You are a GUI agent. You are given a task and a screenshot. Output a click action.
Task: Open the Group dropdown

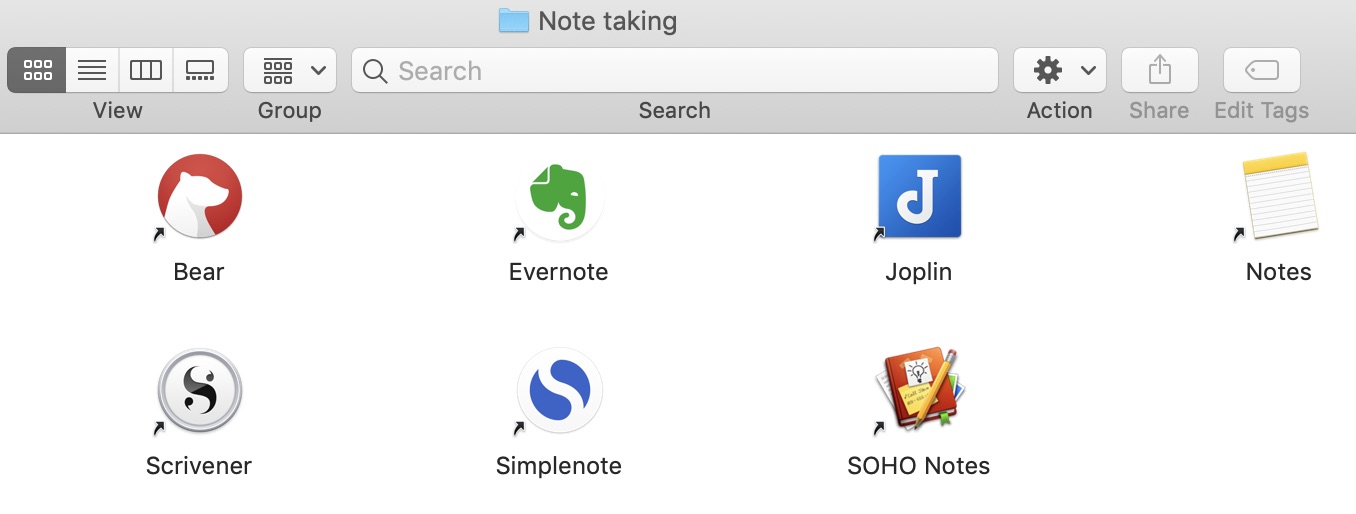(x=290, y=70)
